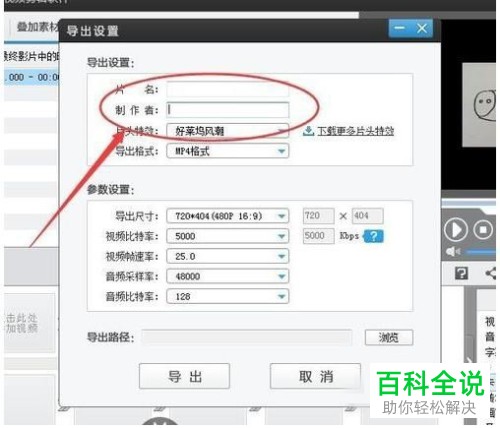Click the 下载更多片头特效 link

tap(355, 131)
